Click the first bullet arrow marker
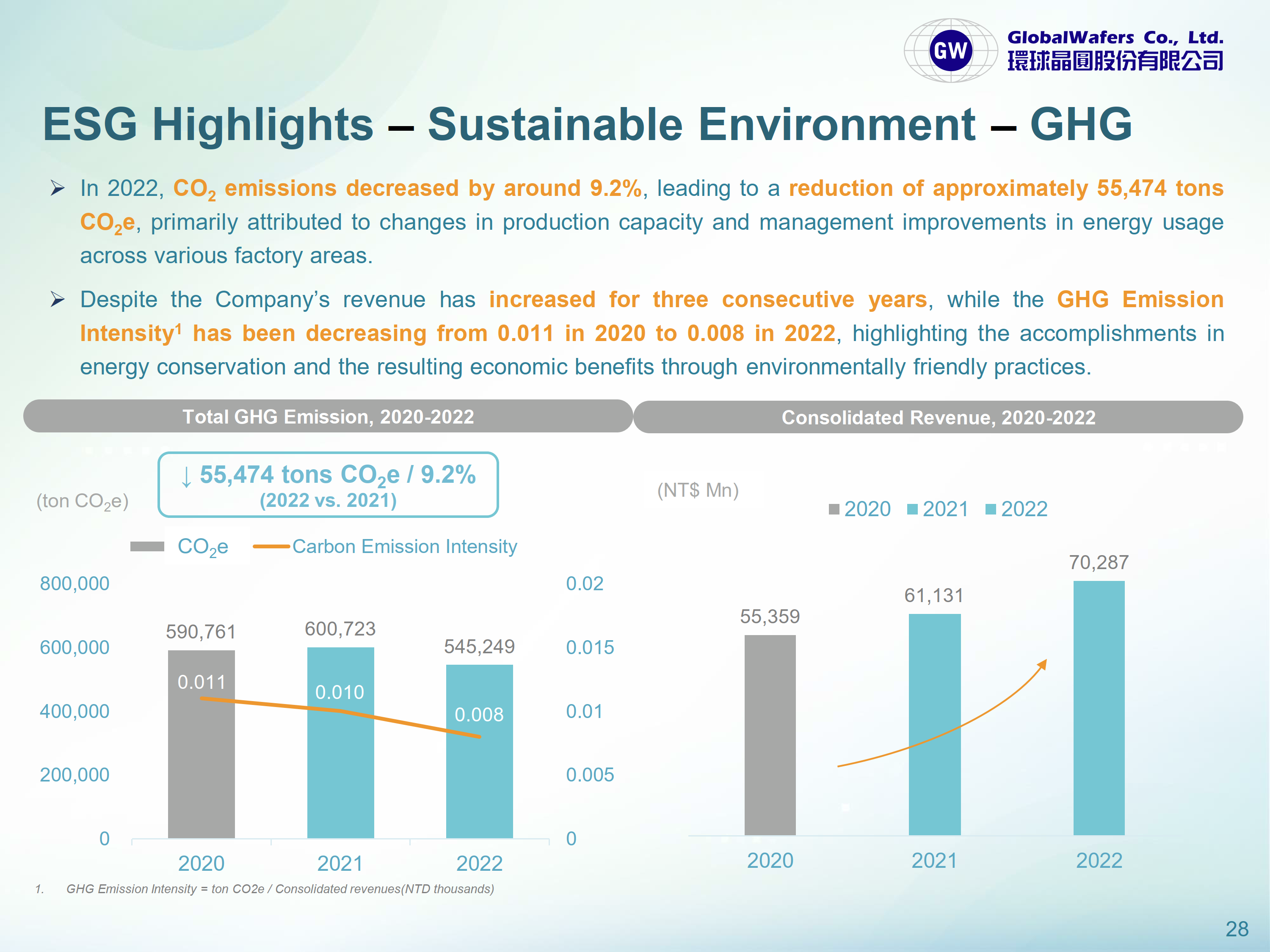1270x952 pixels. (x=58, y=188)
